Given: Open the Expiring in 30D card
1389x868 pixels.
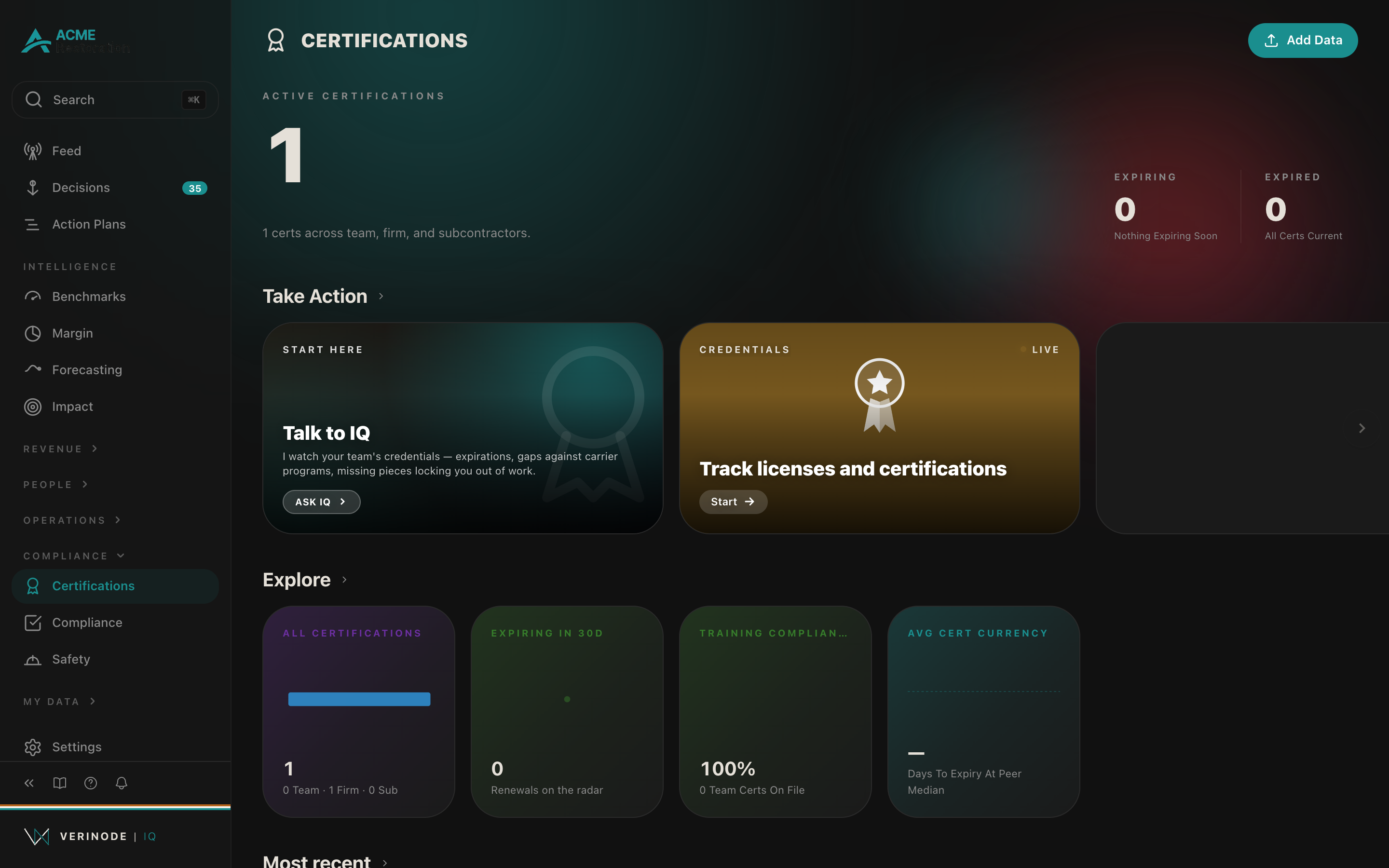Looking at the screenshot, I should coord(567,712).
